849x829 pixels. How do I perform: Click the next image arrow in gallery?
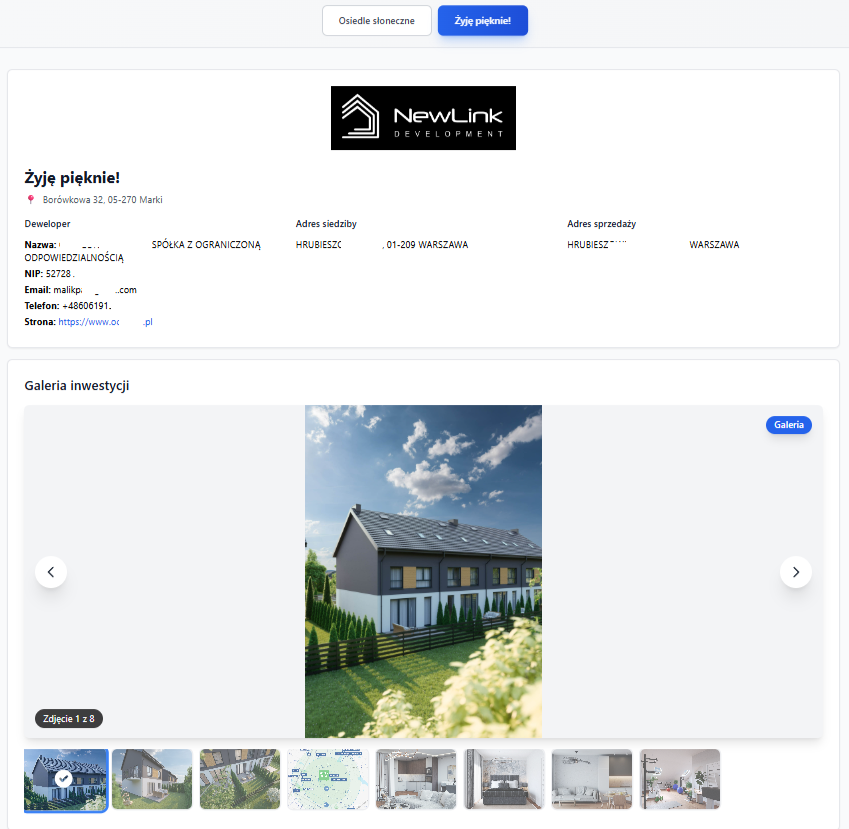[x=796, y=572]
